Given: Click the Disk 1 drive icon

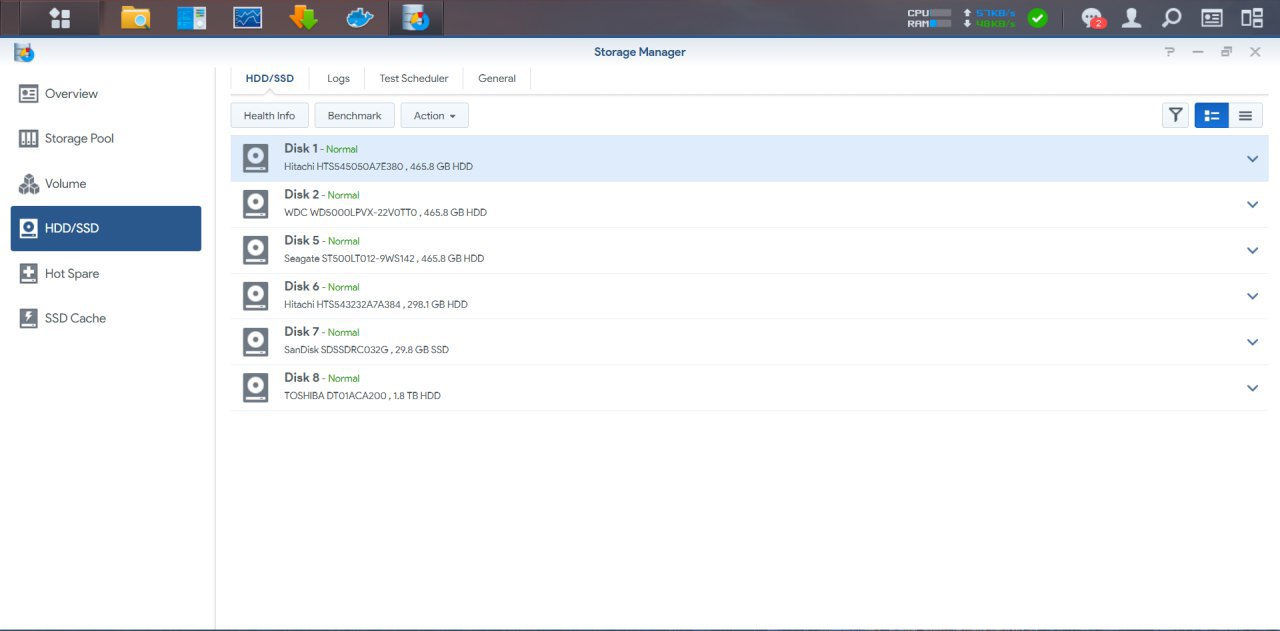Looking at the screenshot, I should (x=256, y=158).
